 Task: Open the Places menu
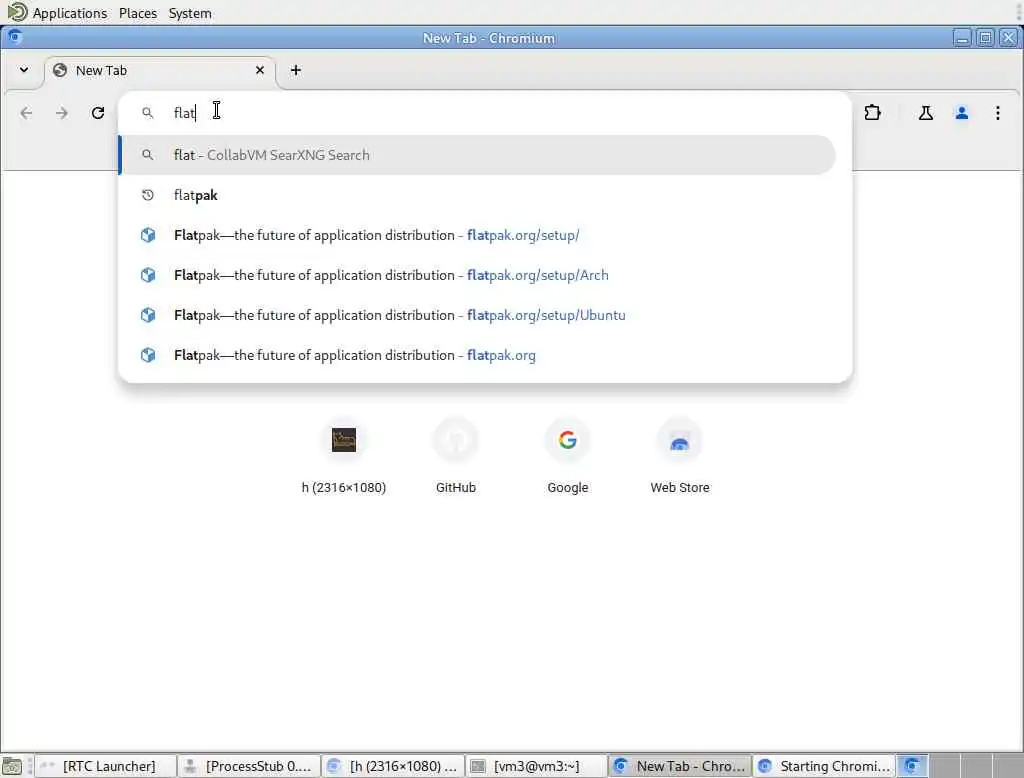tap(138, 13)
